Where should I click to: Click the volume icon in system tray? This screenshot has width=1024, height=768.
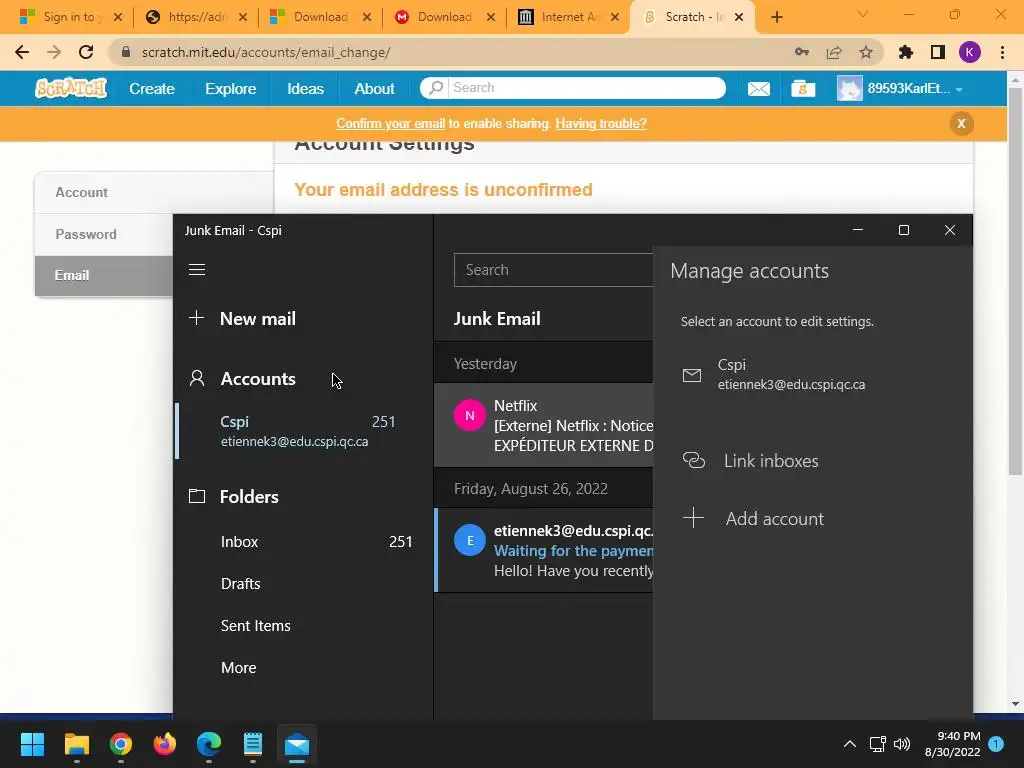click(x=902, y=744)
